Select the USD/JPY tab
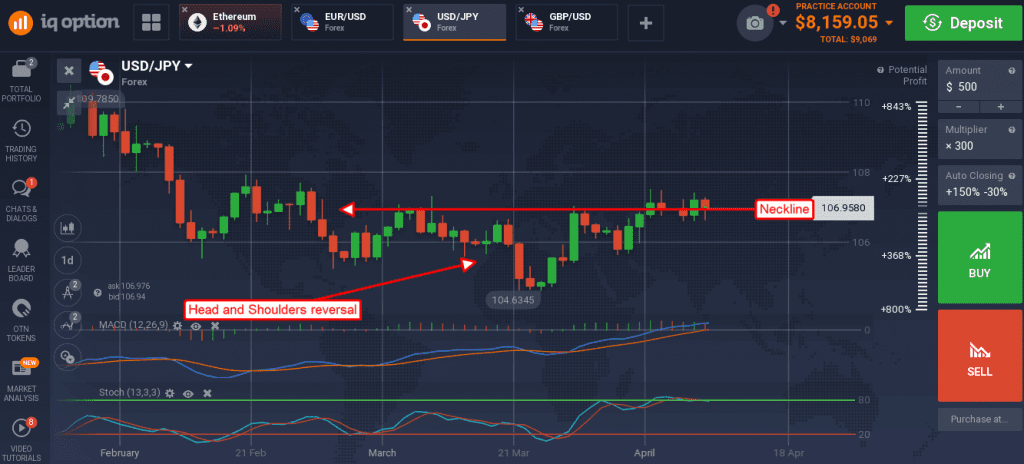 pos(455,22)
